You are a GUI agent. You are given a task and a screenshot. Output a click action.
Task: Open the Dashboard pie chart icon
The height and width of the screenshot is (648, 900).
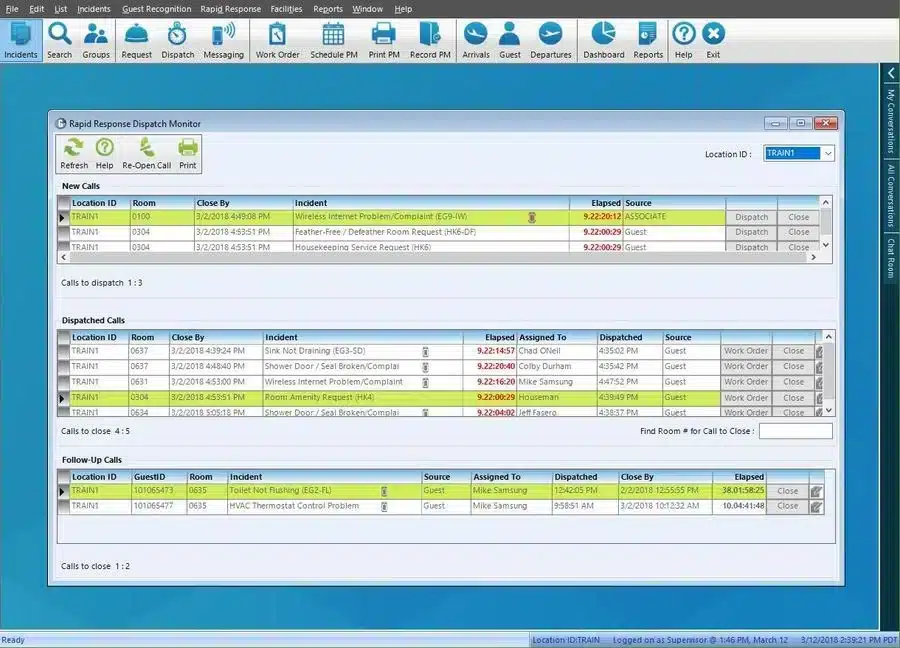pyautogui.click(x=603, y=40)
